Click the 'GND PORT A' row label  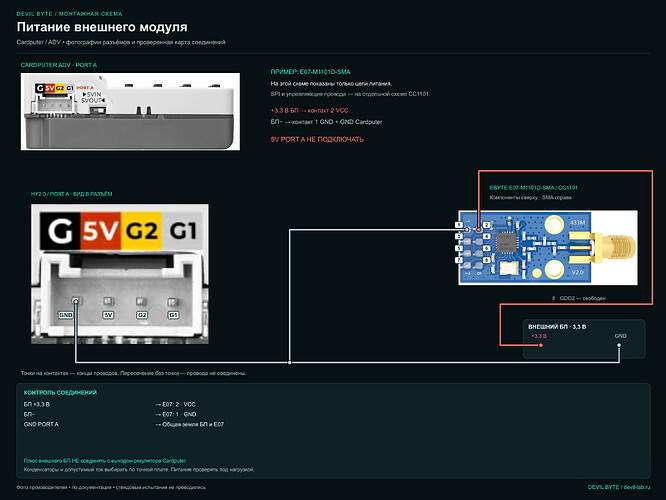pyautogui.click(x=41, y=424)
